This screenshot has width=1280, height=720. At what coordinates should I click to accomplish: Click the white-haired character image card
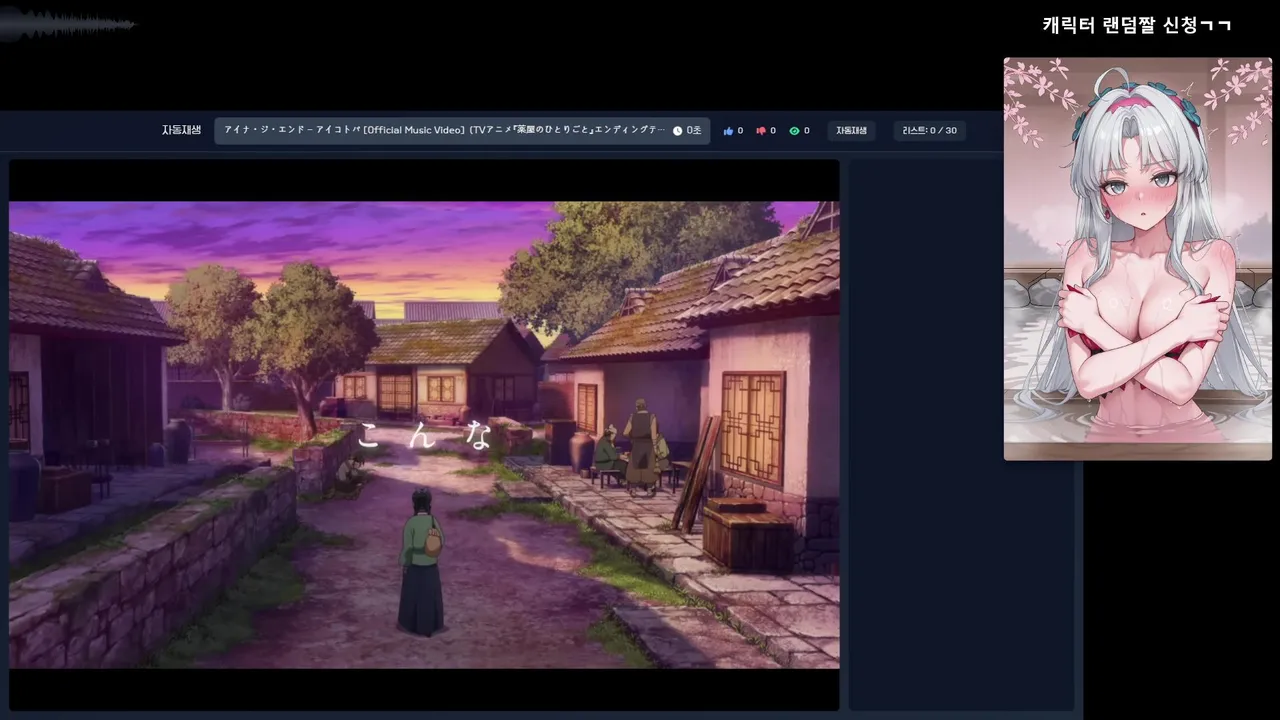tap(1138, 259)
